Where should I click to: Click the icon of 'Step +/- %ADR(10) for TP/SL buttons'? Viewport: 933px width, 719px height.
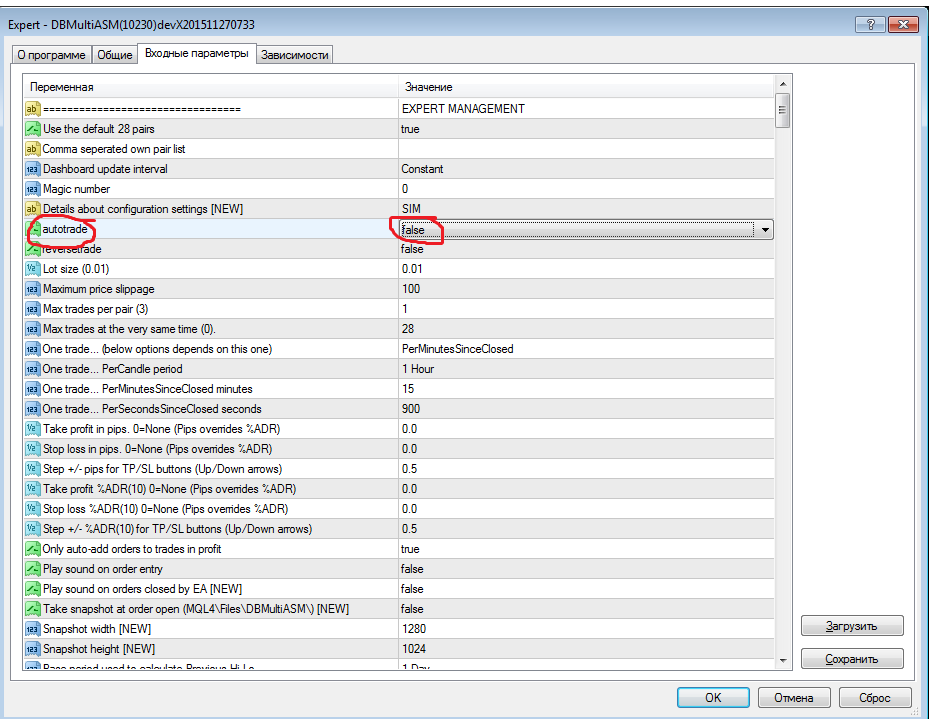tap(32, 529)
